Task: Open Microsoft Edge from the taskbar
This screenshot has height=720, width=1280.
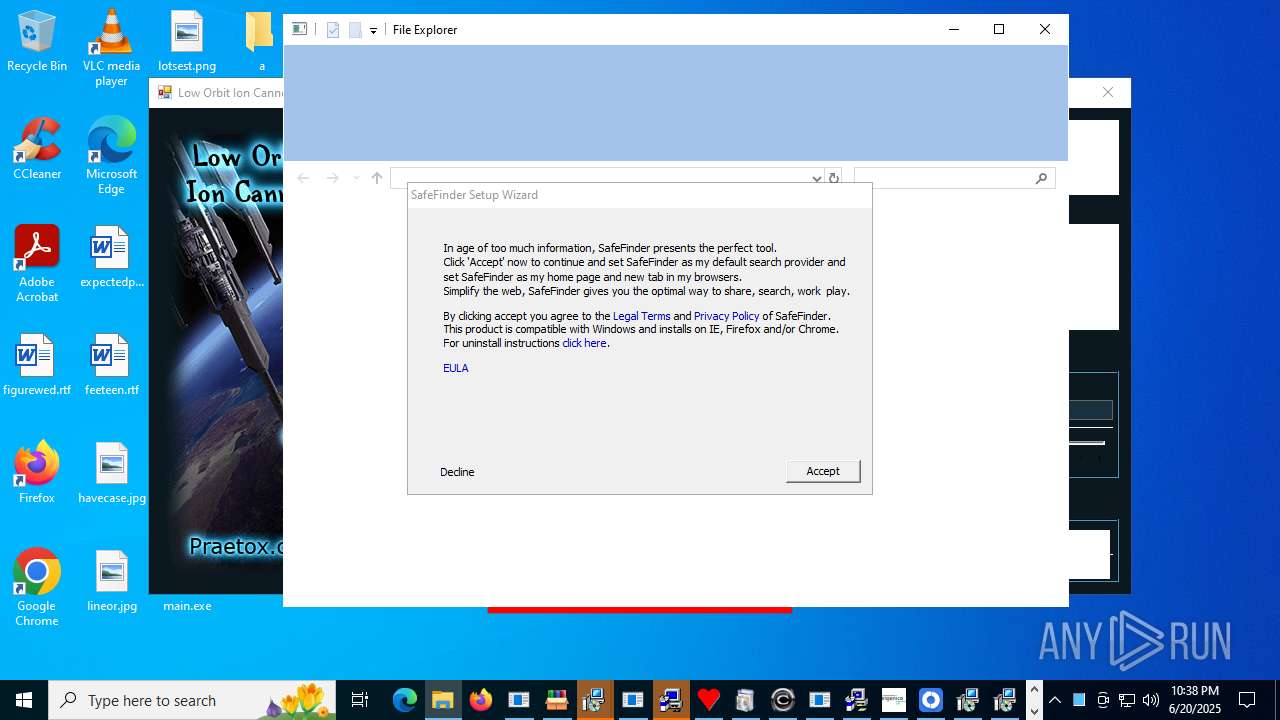Action: [404, 700]
